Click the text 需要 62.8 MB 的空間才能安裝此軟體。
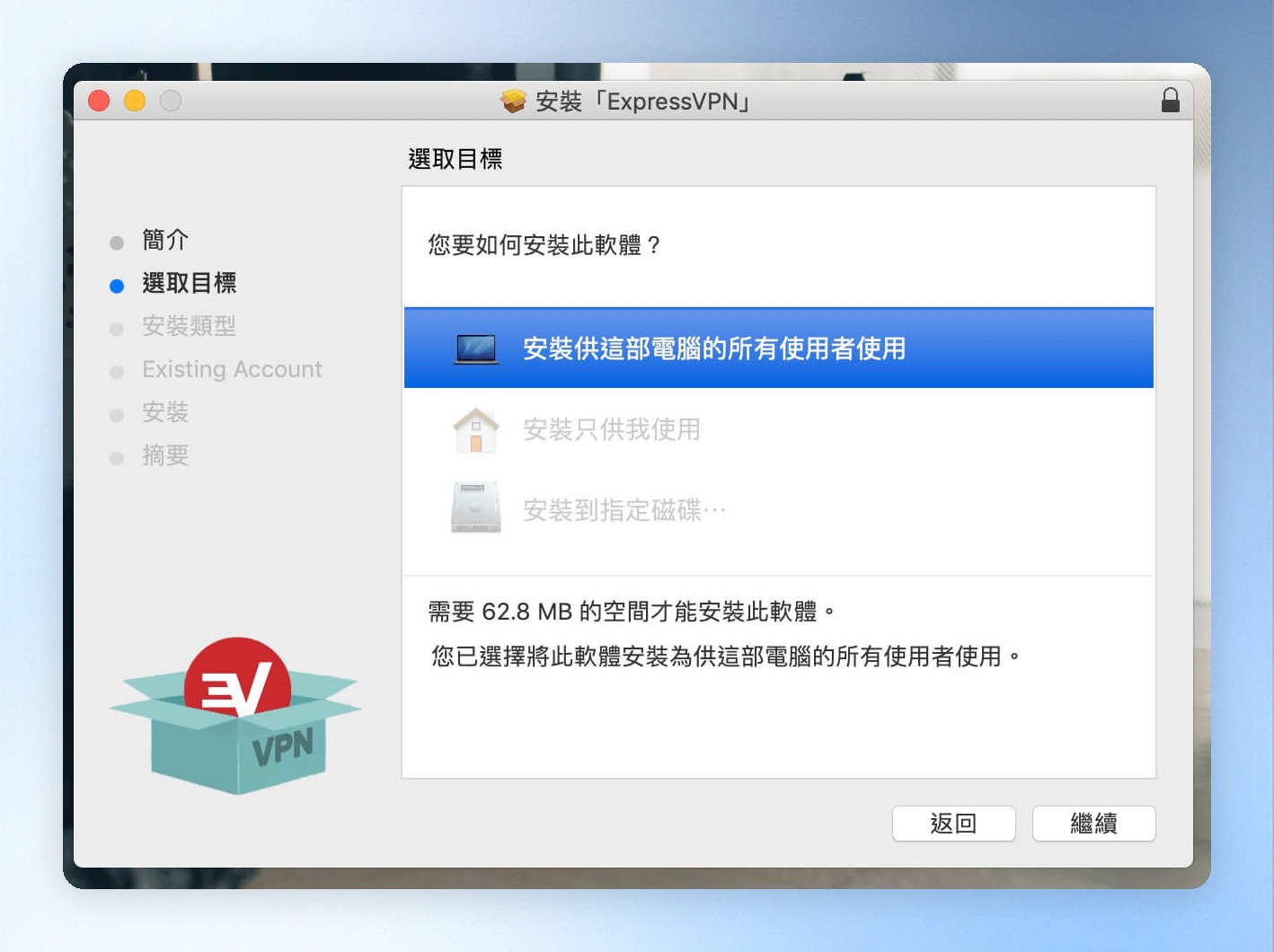 pos(633,612)
